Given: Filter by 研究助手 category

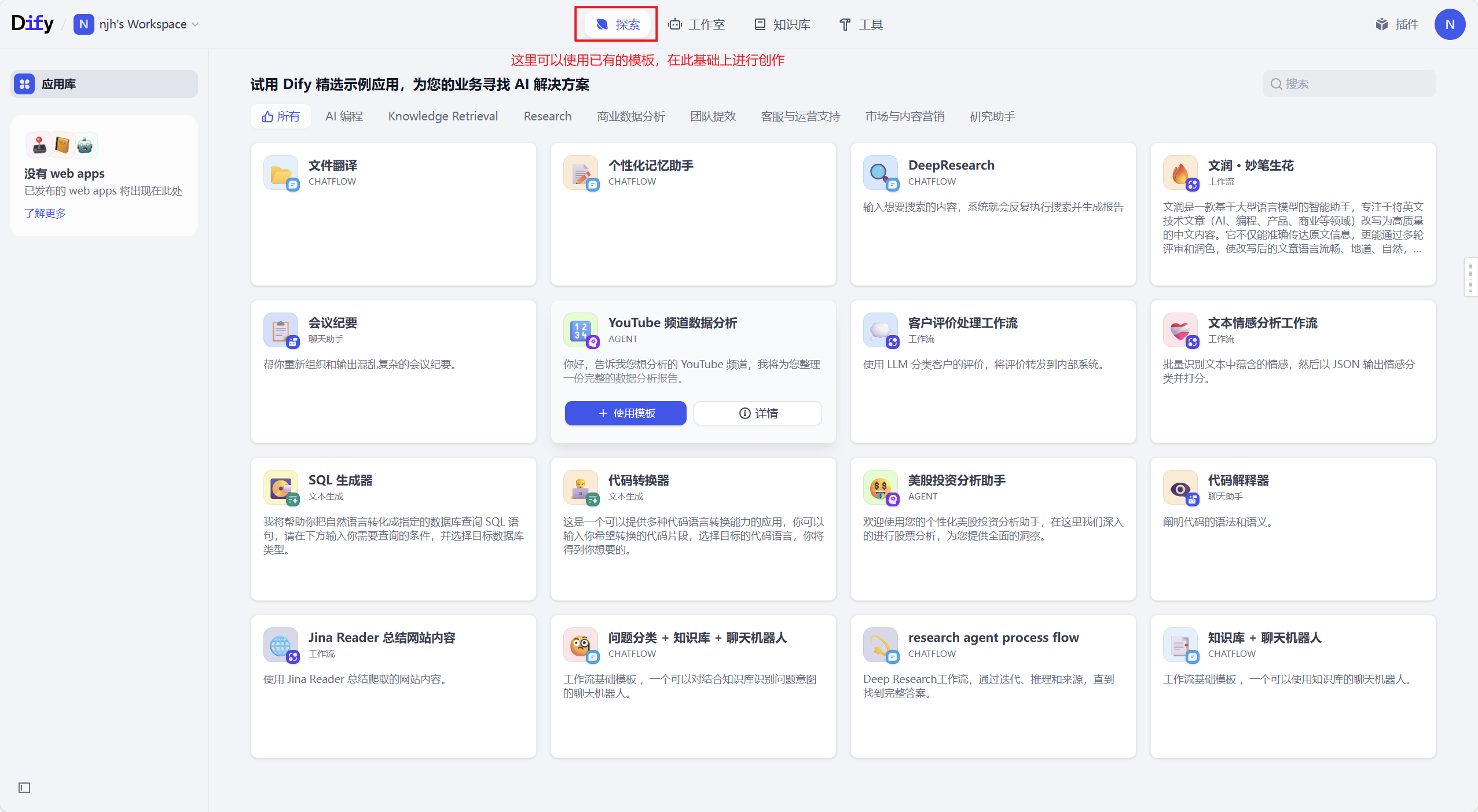Looking at the screenshot, I should point(992,116).
